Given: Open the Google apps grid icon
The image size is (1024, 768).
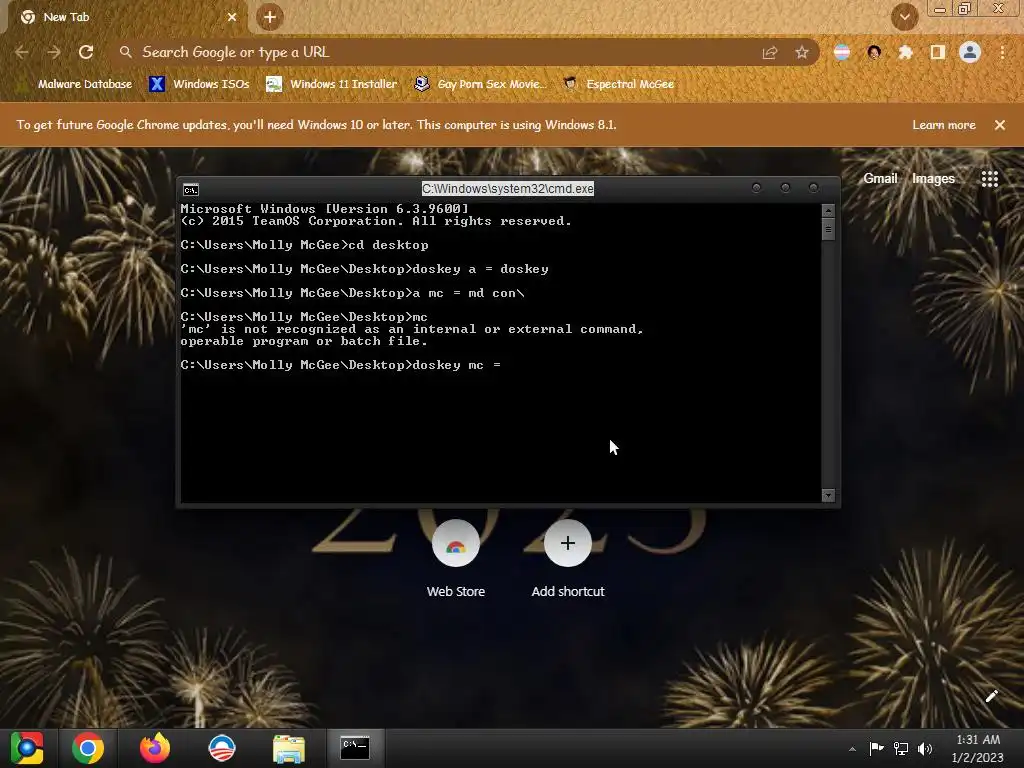Looking at the screenshot, I should click(989, 179).
